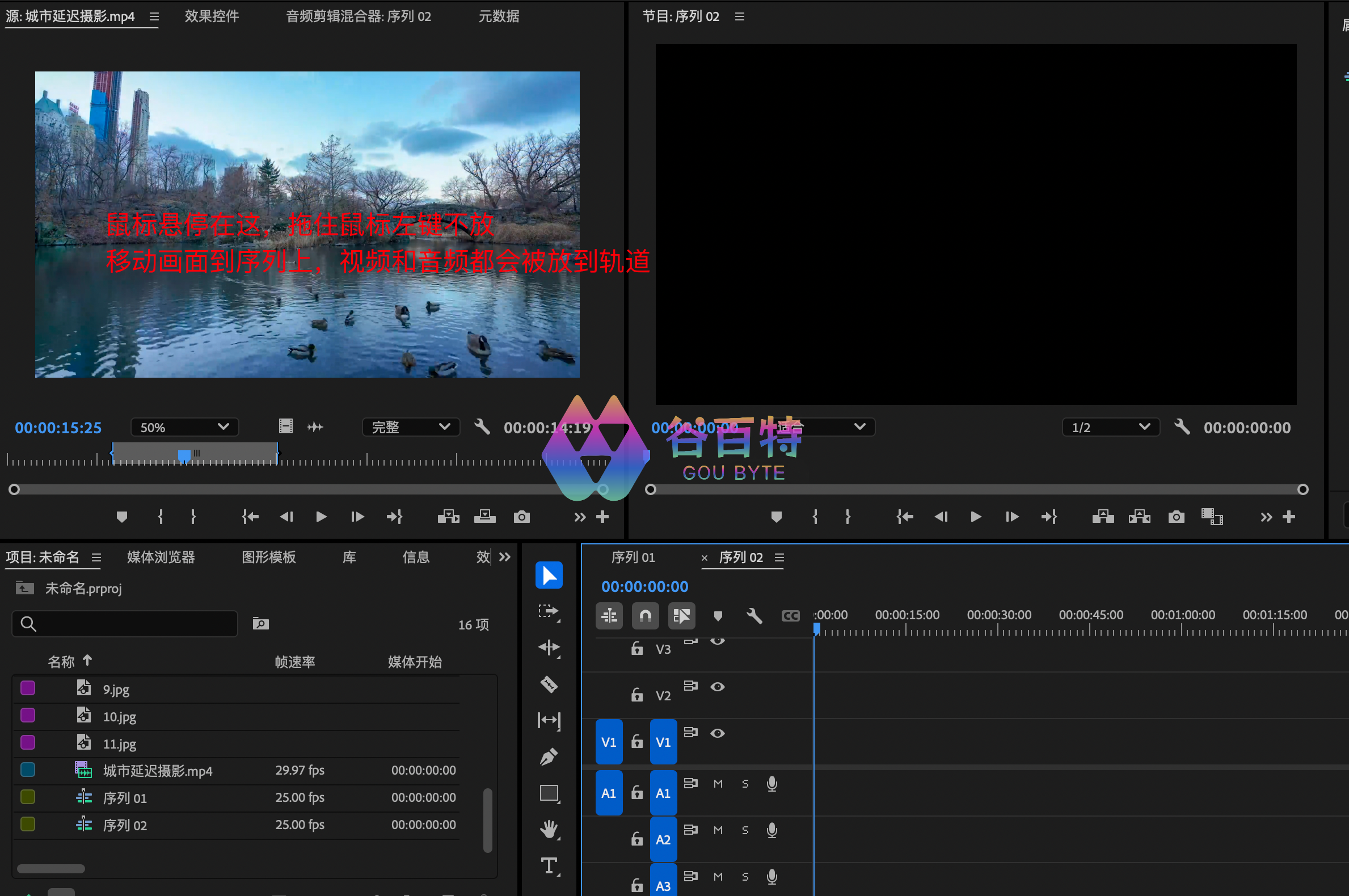Select the Pen tool

click(549, 756)
